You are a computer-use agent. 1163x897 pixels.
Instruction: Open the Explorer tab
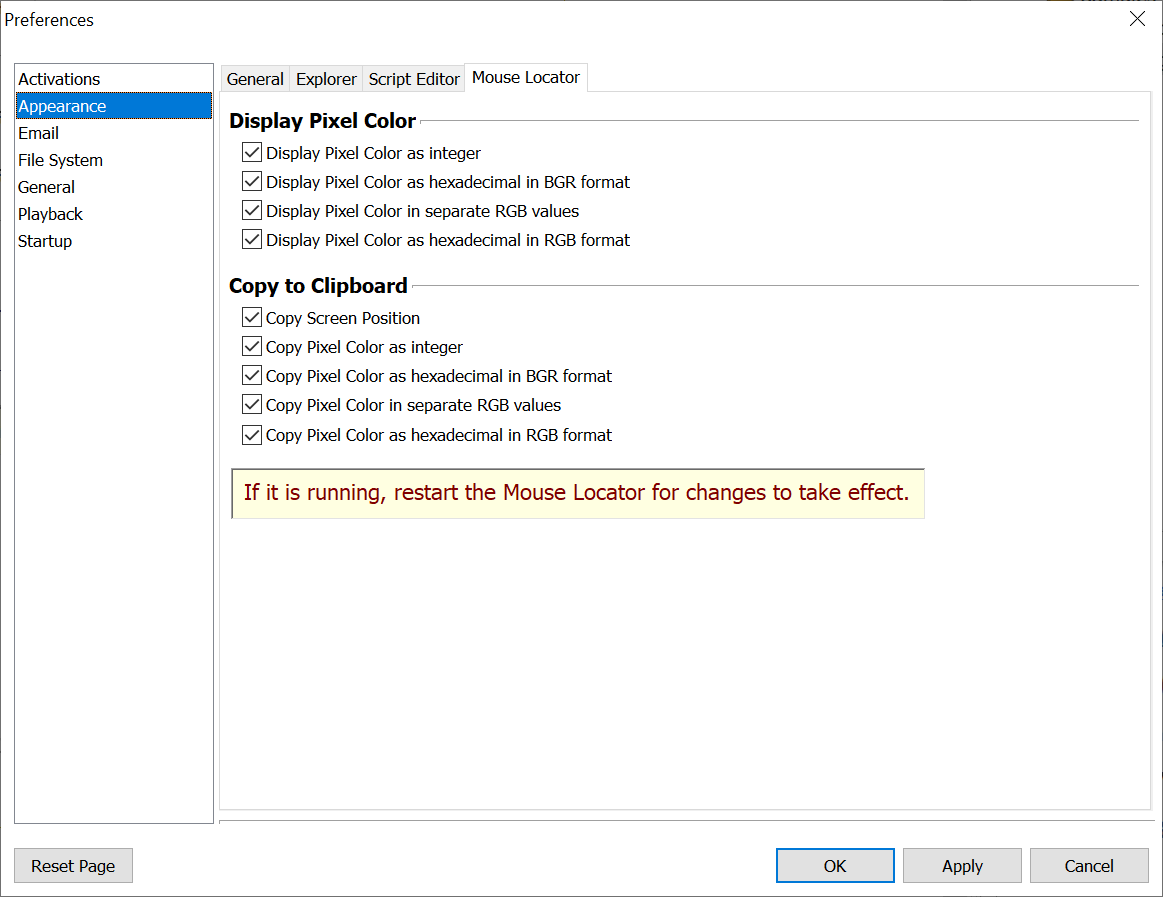pos(326,79)
